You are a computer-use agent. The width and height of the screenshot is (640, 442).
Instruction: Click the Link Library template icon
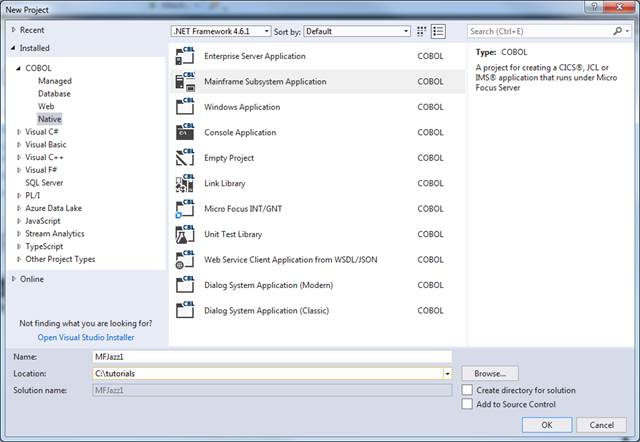point(185,183)
